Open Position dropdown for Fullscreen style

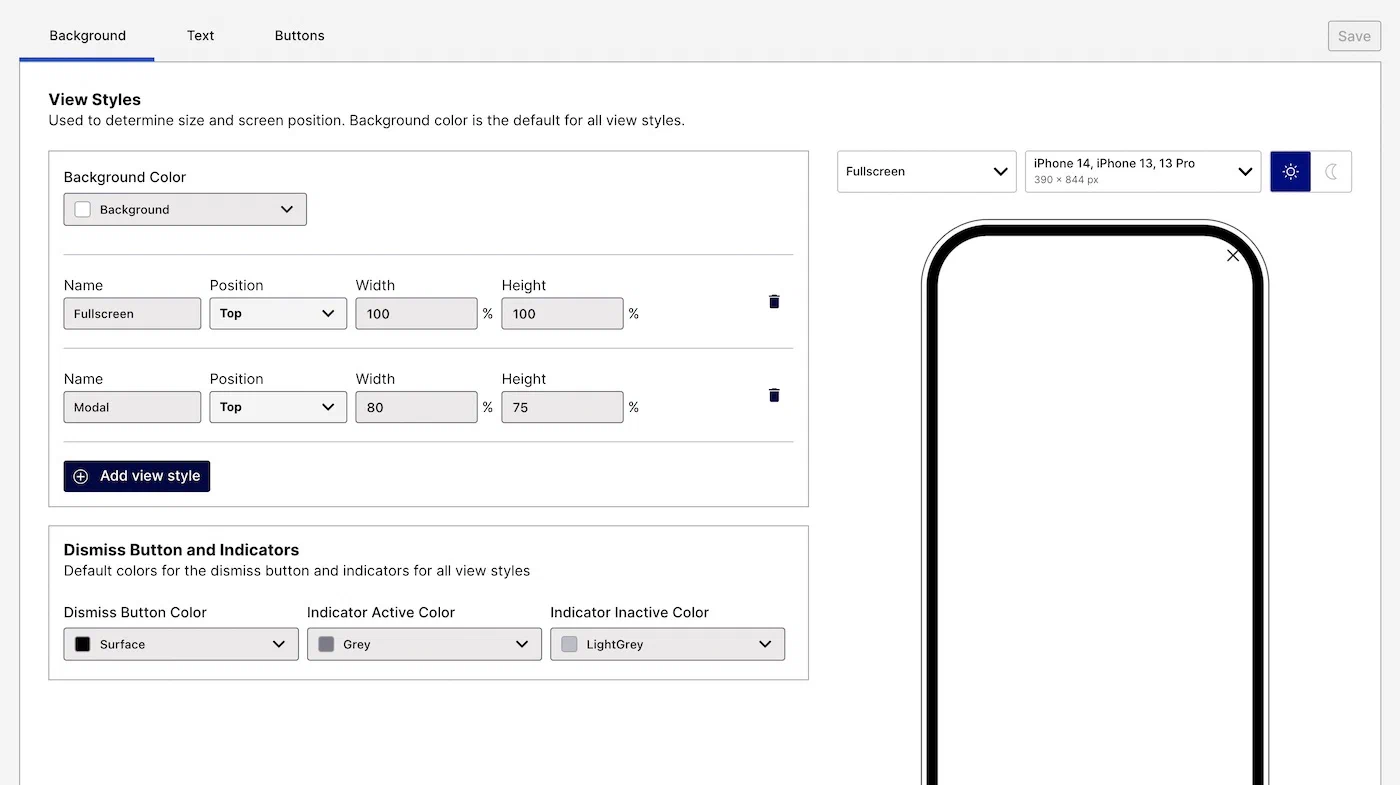click(x=278, y=314)
